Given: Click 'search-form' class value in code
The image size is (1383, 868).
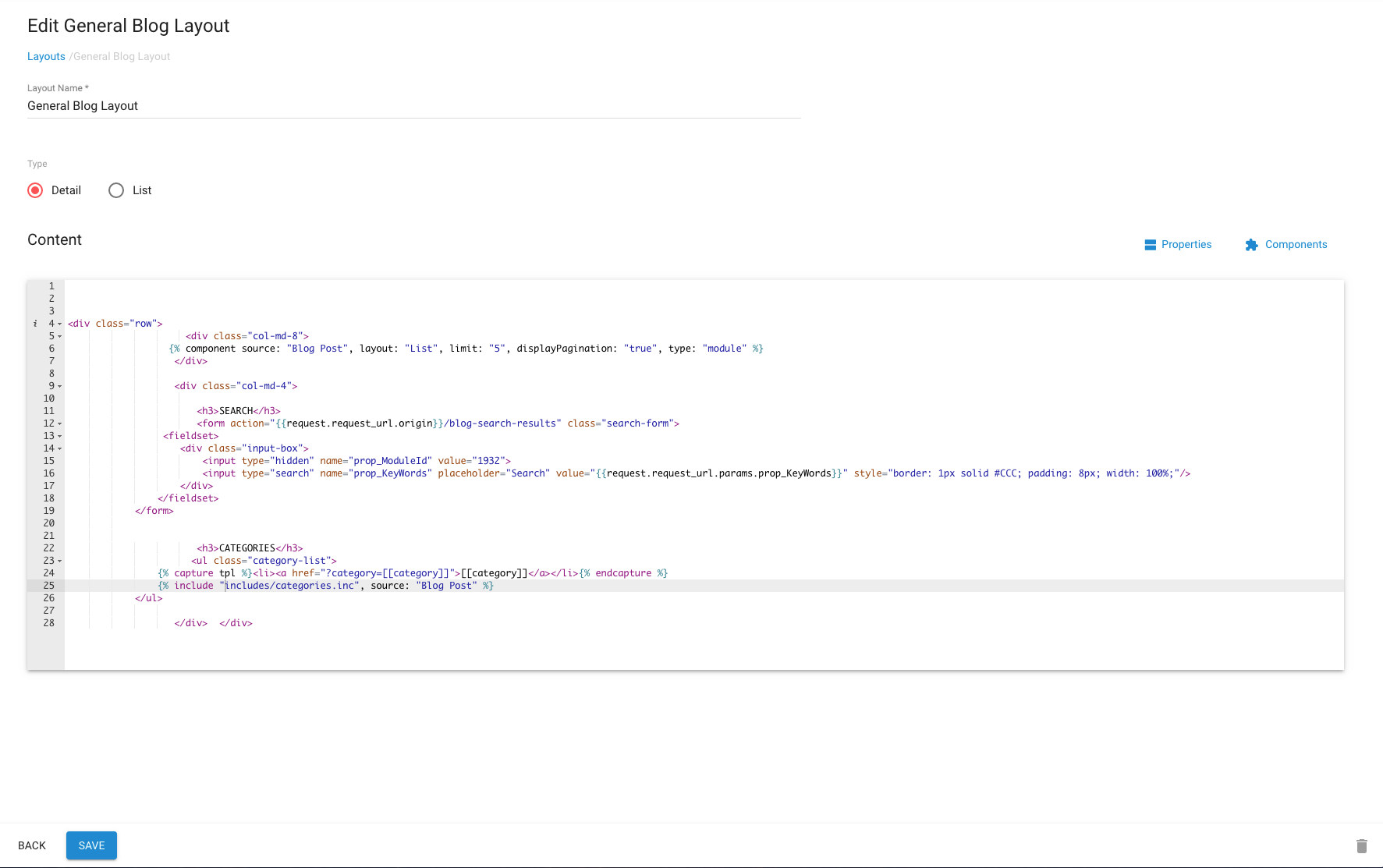Looking at the screenshot, I should pos(637,423).
